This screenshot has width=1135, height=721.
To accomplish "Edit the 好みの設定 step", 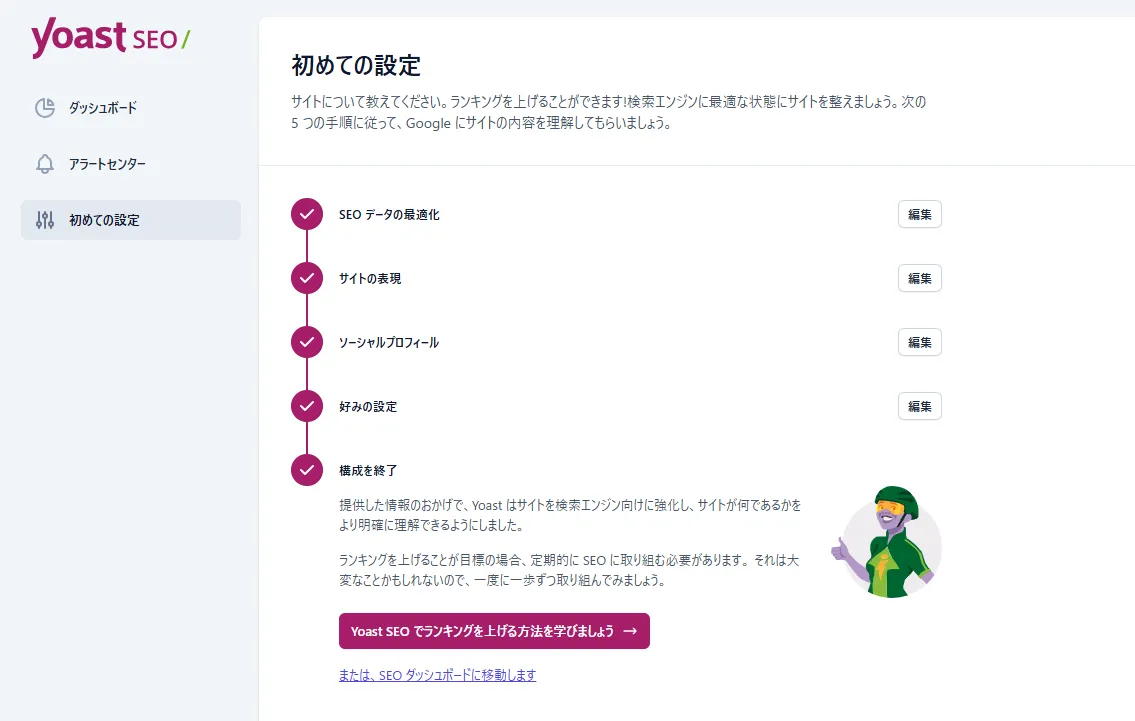I will [x=919, y=406].
